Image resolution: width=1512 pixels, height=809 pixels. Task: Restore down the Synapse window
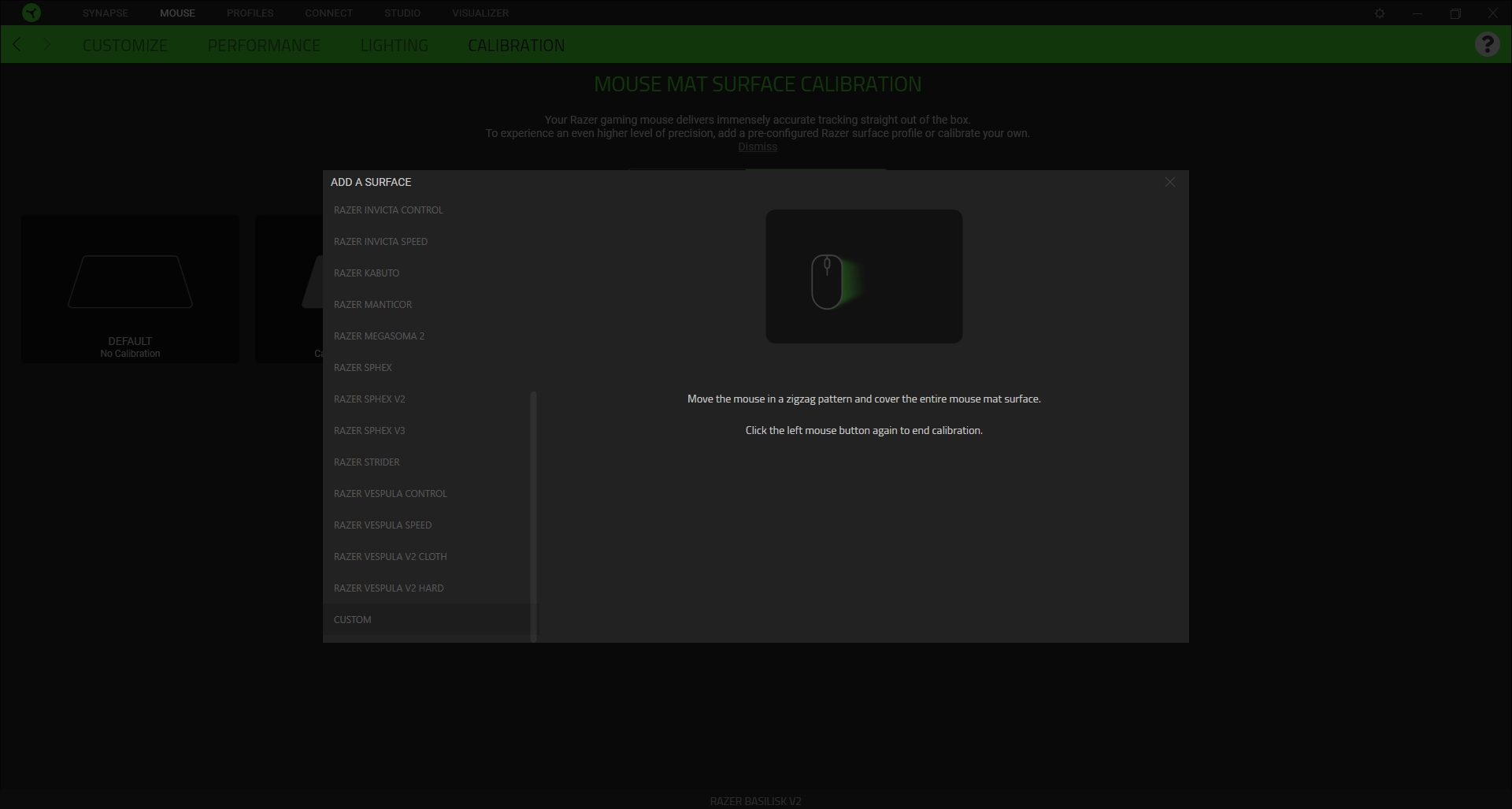pos(1455,13)
